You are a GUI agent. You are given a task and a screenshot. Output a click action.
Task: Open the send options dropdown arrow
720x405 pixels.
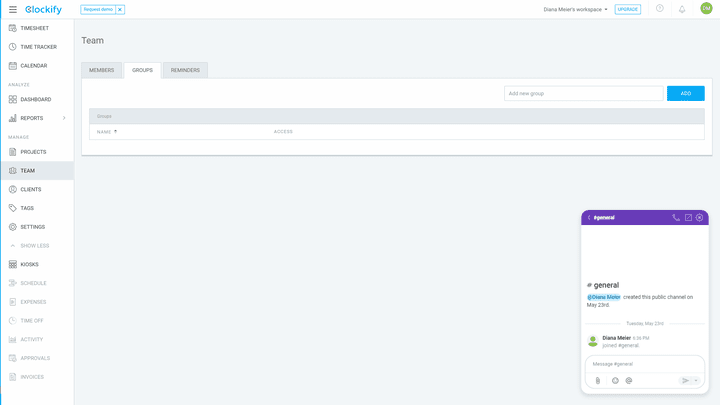tap(696, 381)
